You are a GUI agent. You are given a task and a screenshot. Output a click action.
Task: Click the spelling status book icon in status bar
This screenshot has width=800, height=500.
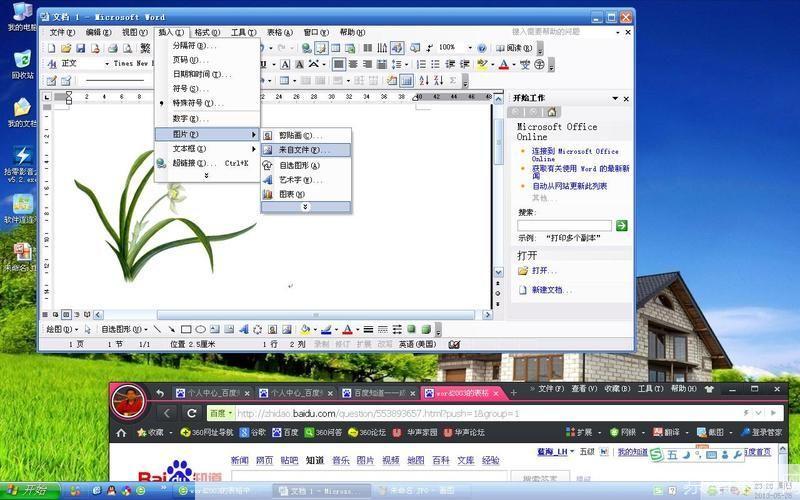coord(454,344)
